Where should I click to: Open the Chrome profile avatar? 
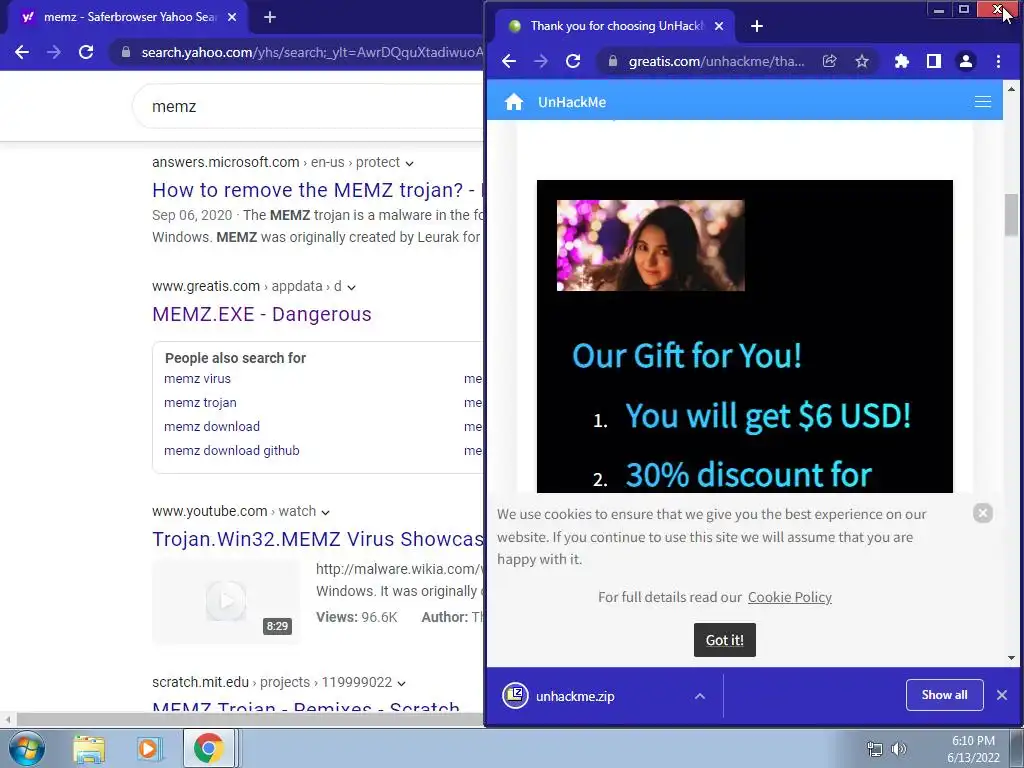pyautogui.click(x=966, y=61)
